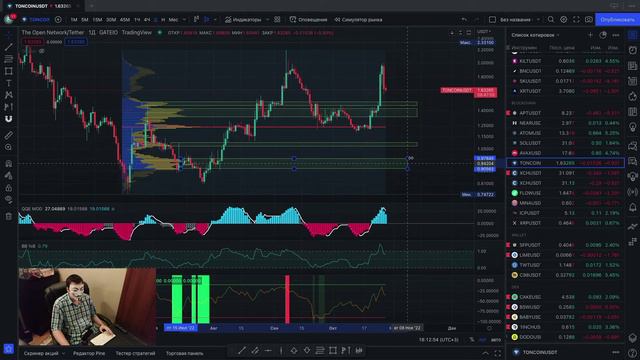
Task: Open quick search magnifier icon
Action: coord(551,20)
